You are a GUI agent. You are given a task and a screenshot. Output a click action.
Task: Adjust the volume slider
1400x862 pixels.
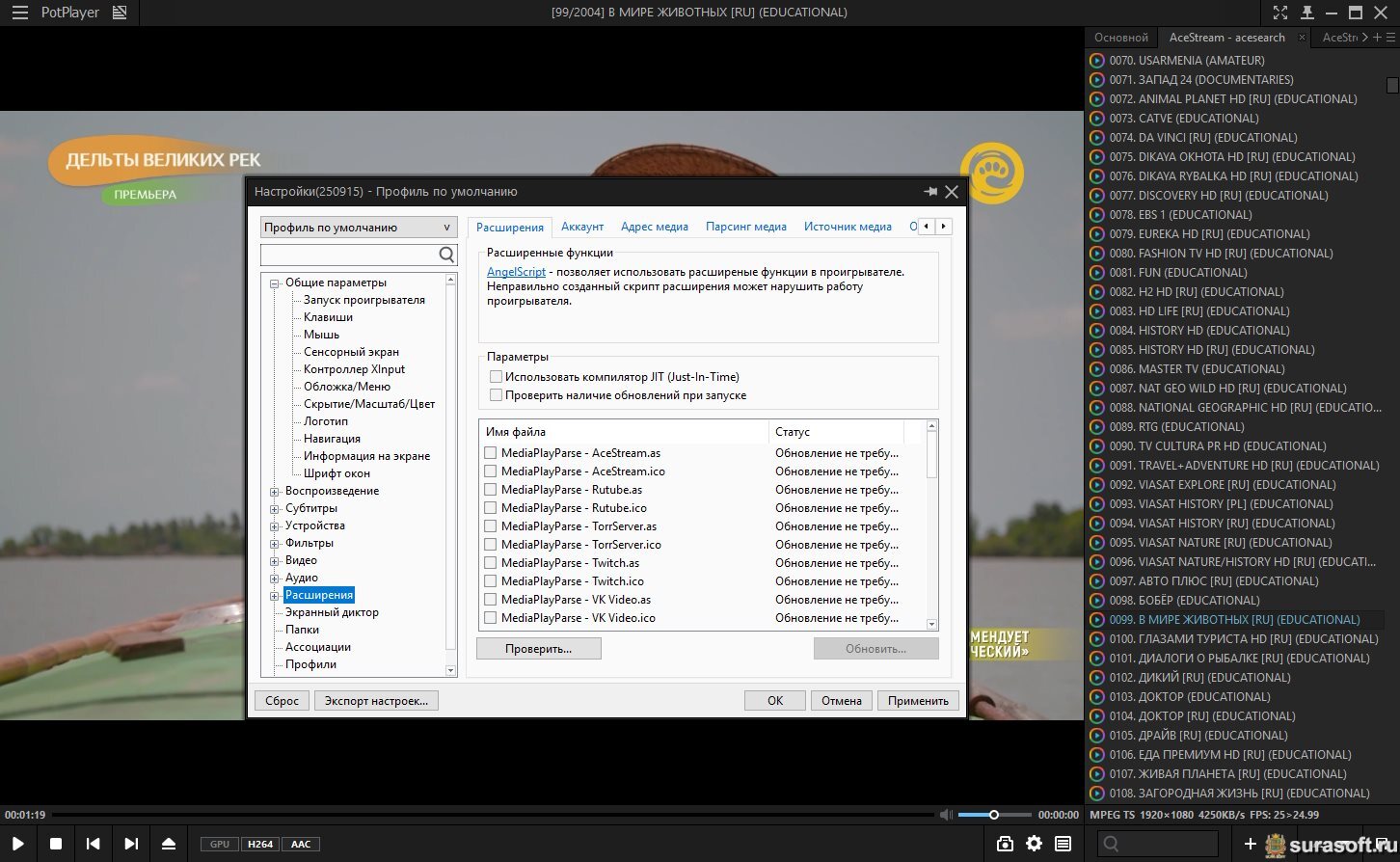pyautogui.click(x=994, y=815)
